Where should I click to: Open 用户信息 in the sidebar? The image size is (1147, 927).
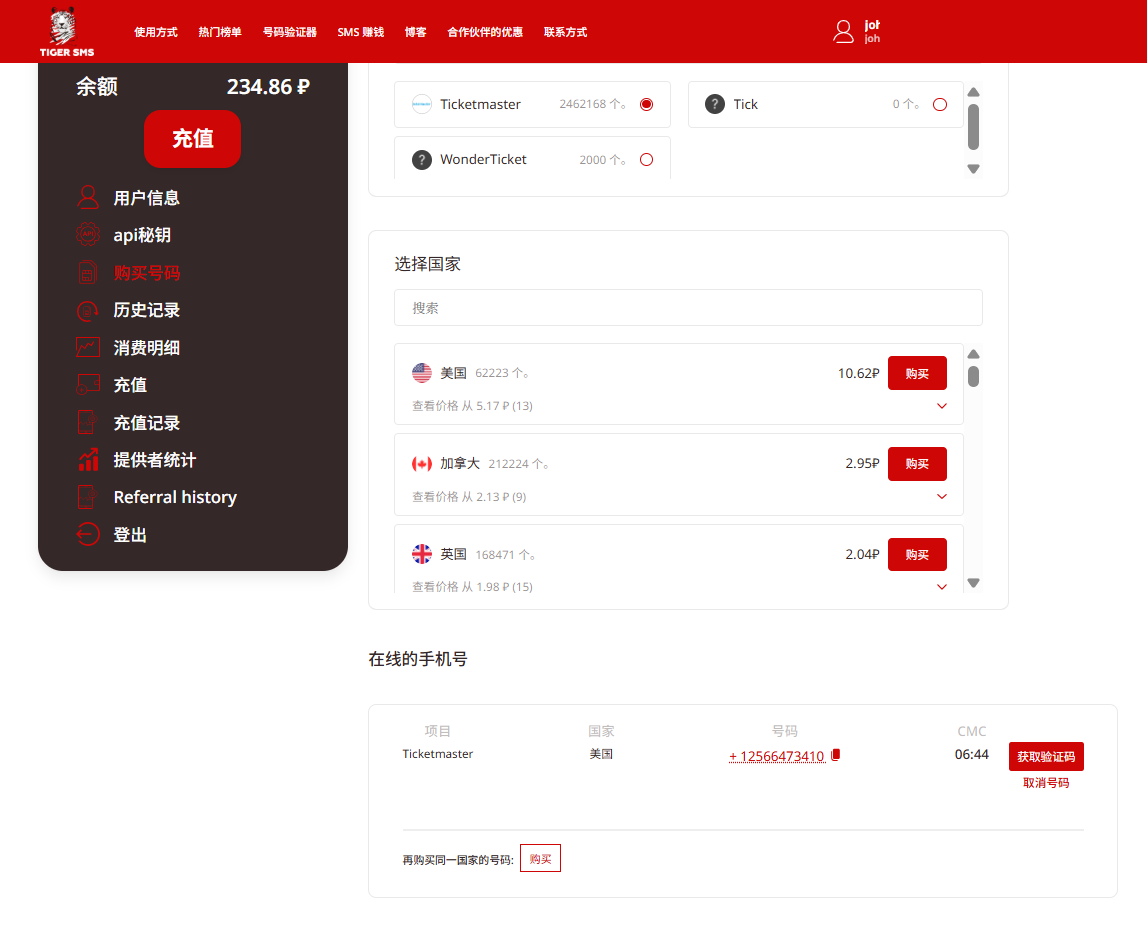[x=146, y=198]
